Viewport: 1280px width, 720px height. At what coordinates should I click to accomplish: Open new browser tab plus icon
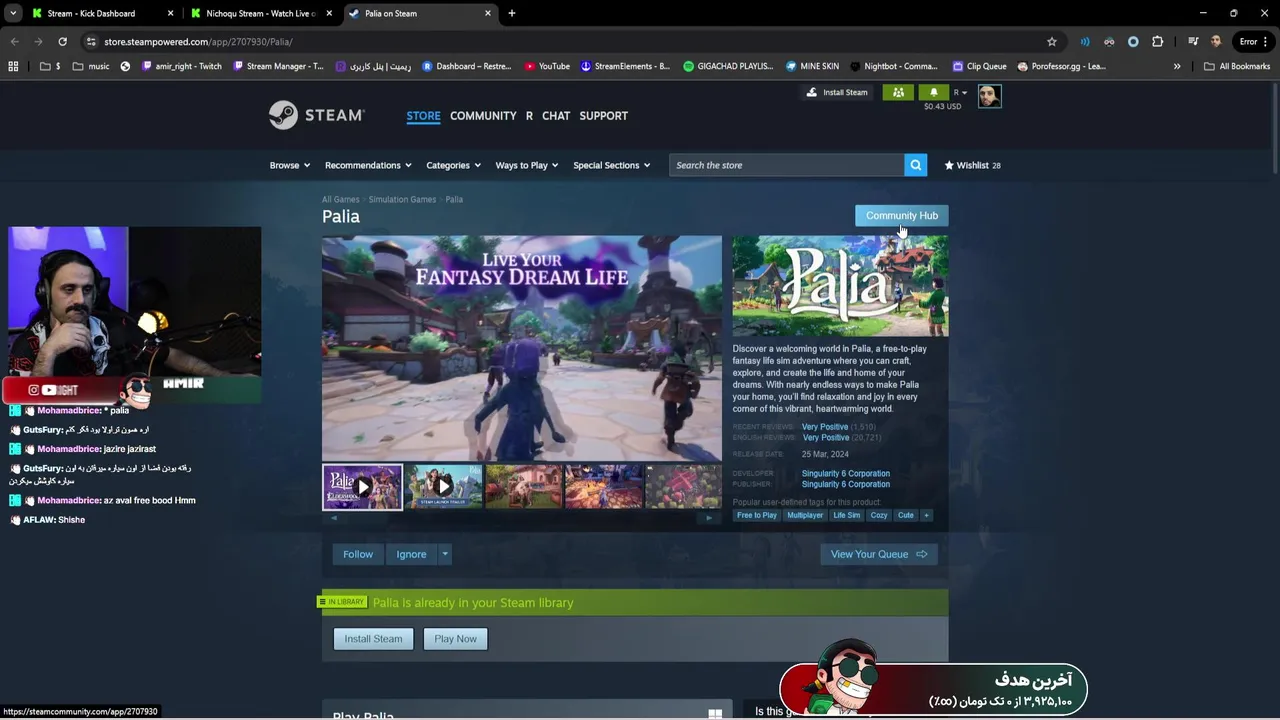click(512, 13)
